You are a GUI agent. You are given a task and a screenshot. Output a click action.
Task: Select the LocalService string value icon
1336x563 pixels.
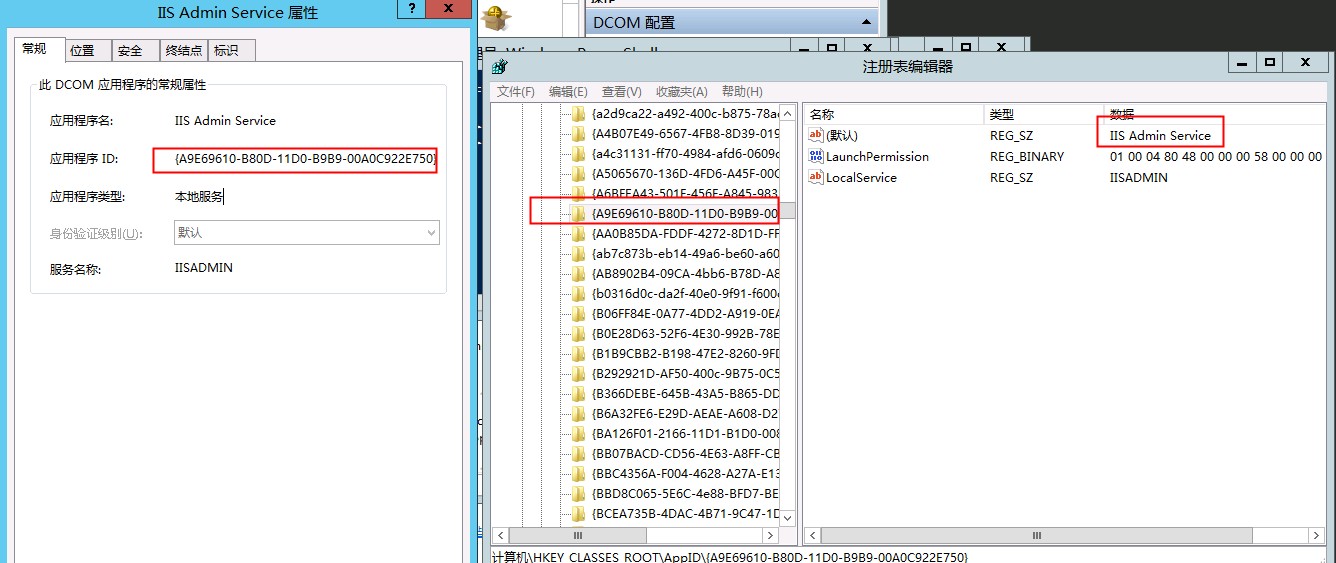(x=816, y=178)
